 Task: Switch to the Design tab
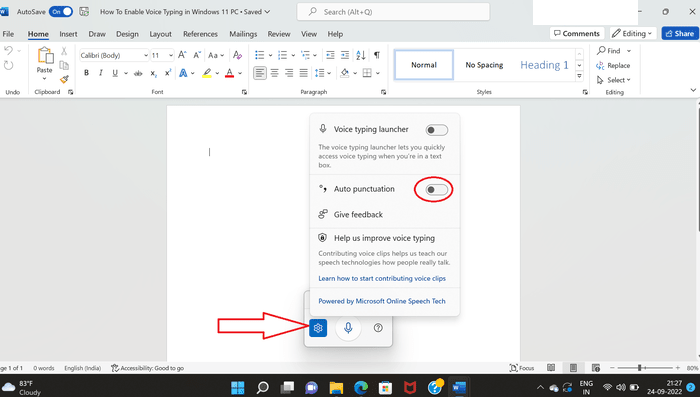(127, 34)
